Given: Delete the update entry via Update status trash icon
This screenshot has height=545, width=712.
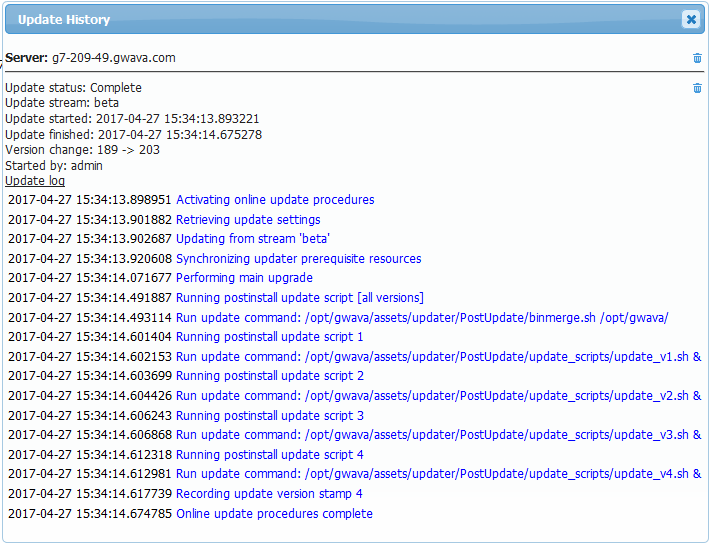Looking at the screenshot, I should point(697,88).
